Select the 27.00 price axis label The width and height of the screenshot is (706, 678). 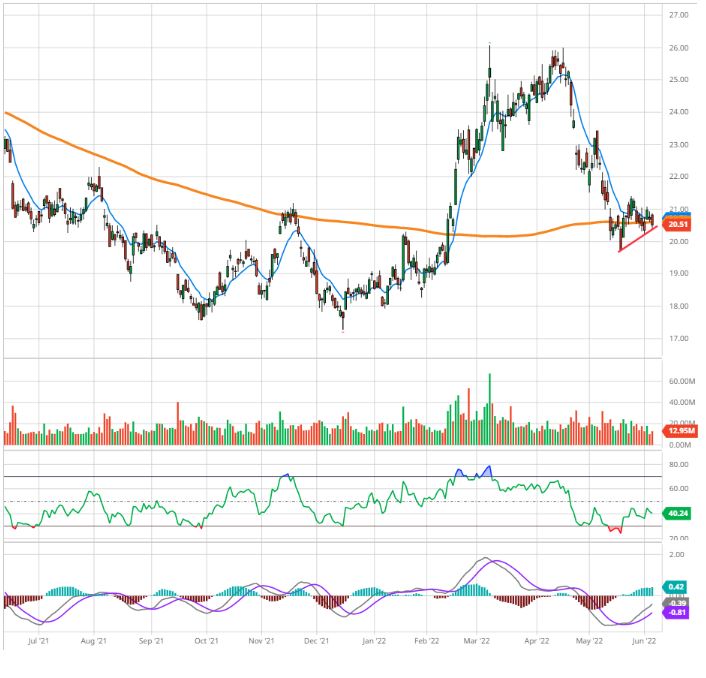pos(678,15)
